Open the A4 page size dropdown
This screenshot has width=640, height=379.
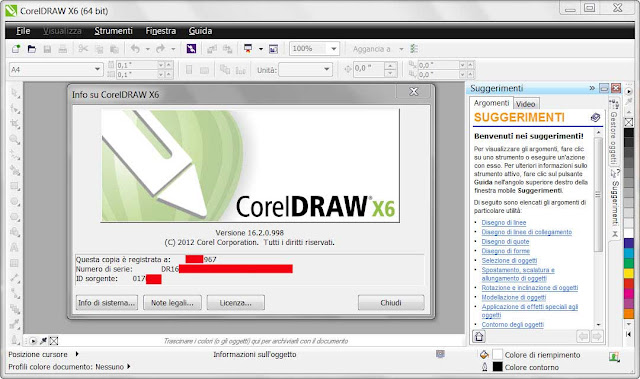pyautogui.click(x=97, y=69)
